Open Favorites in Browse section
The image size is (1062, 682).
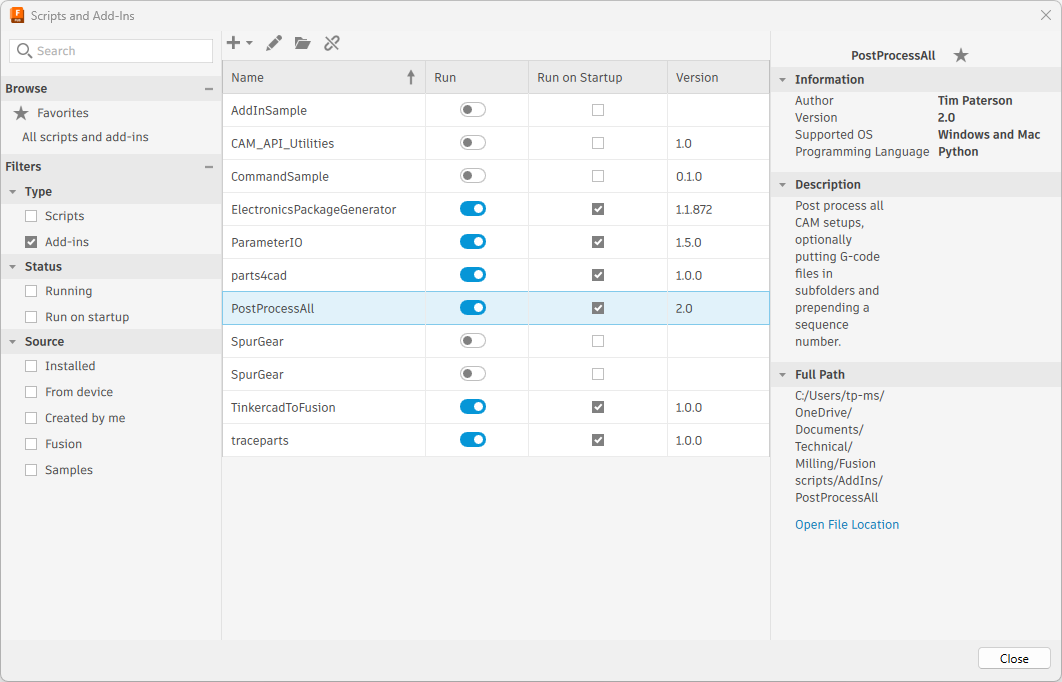(62, 113)
